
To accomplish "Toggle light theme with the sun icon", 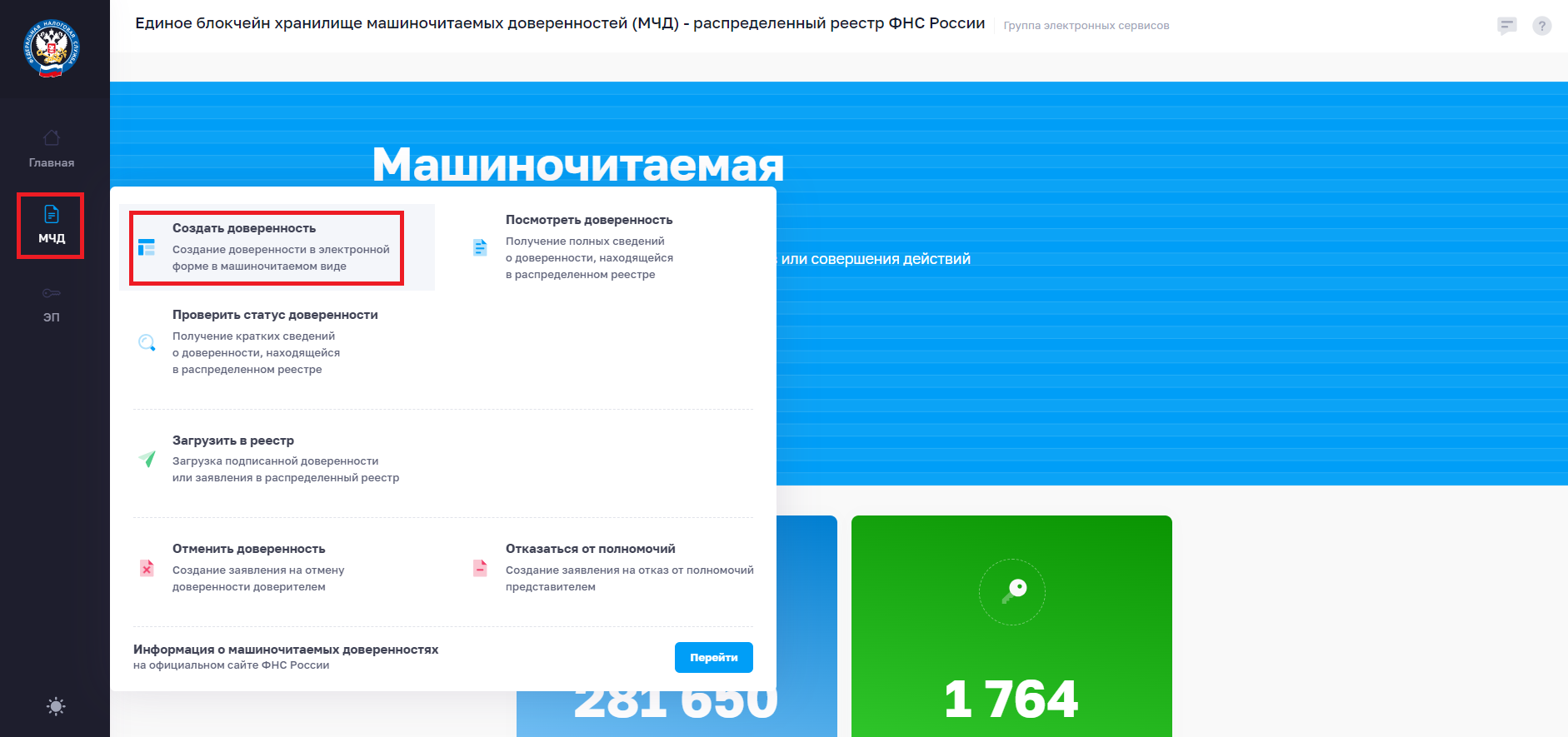I will (x=56, y=707).
